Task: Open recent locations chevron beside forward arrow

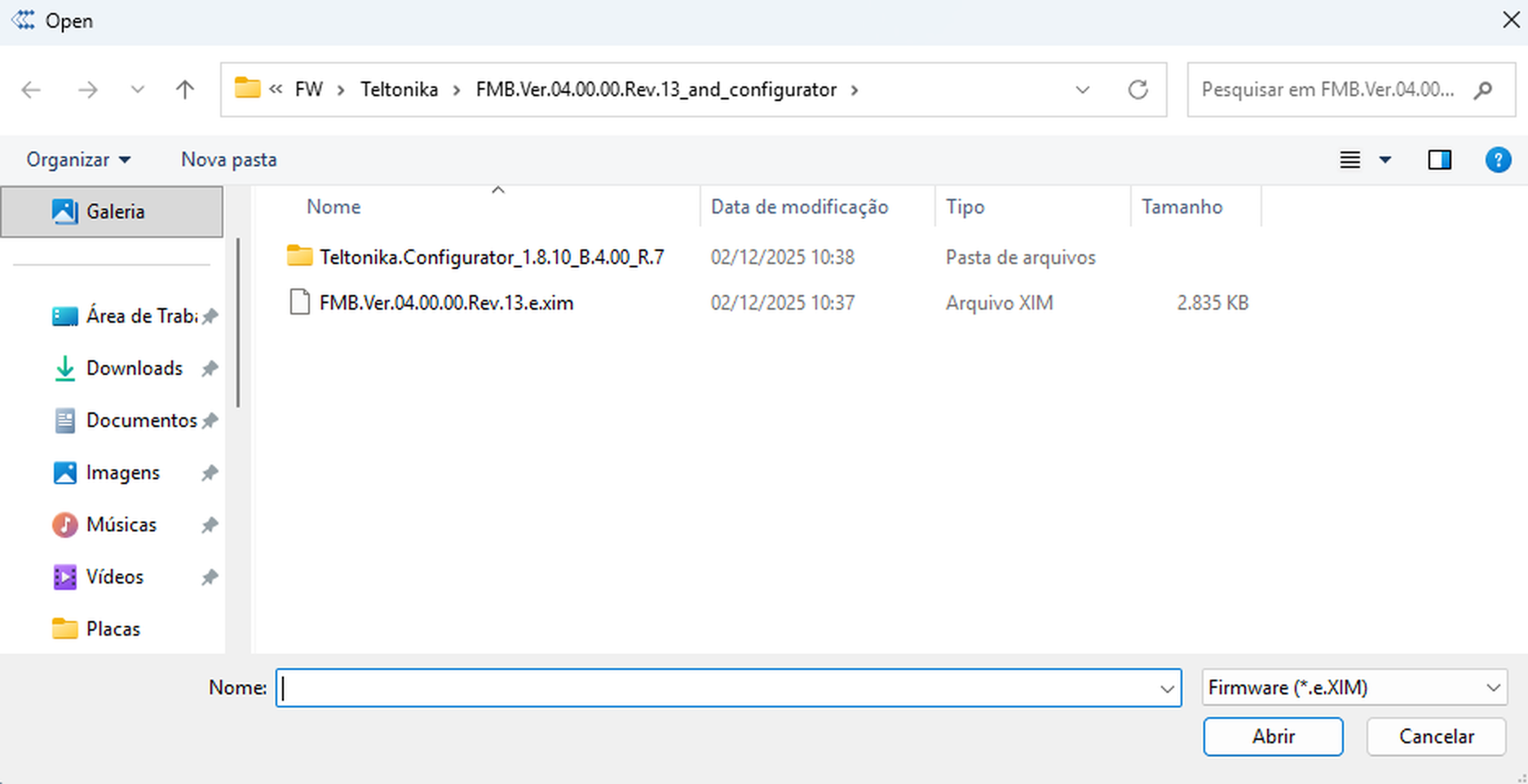Action: [x=137, y=90]
